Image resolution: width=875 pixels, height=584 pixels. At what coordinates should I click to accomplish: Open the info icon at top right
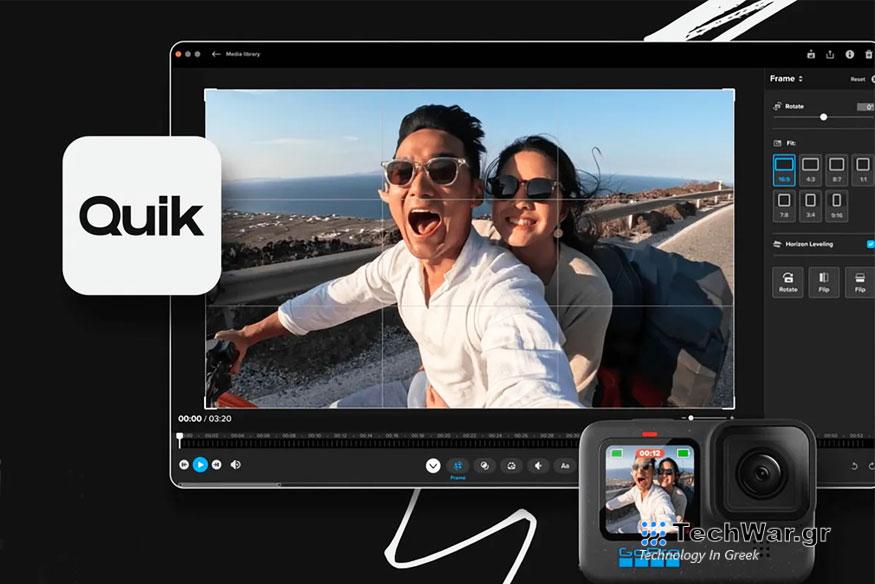pos(850,54)
